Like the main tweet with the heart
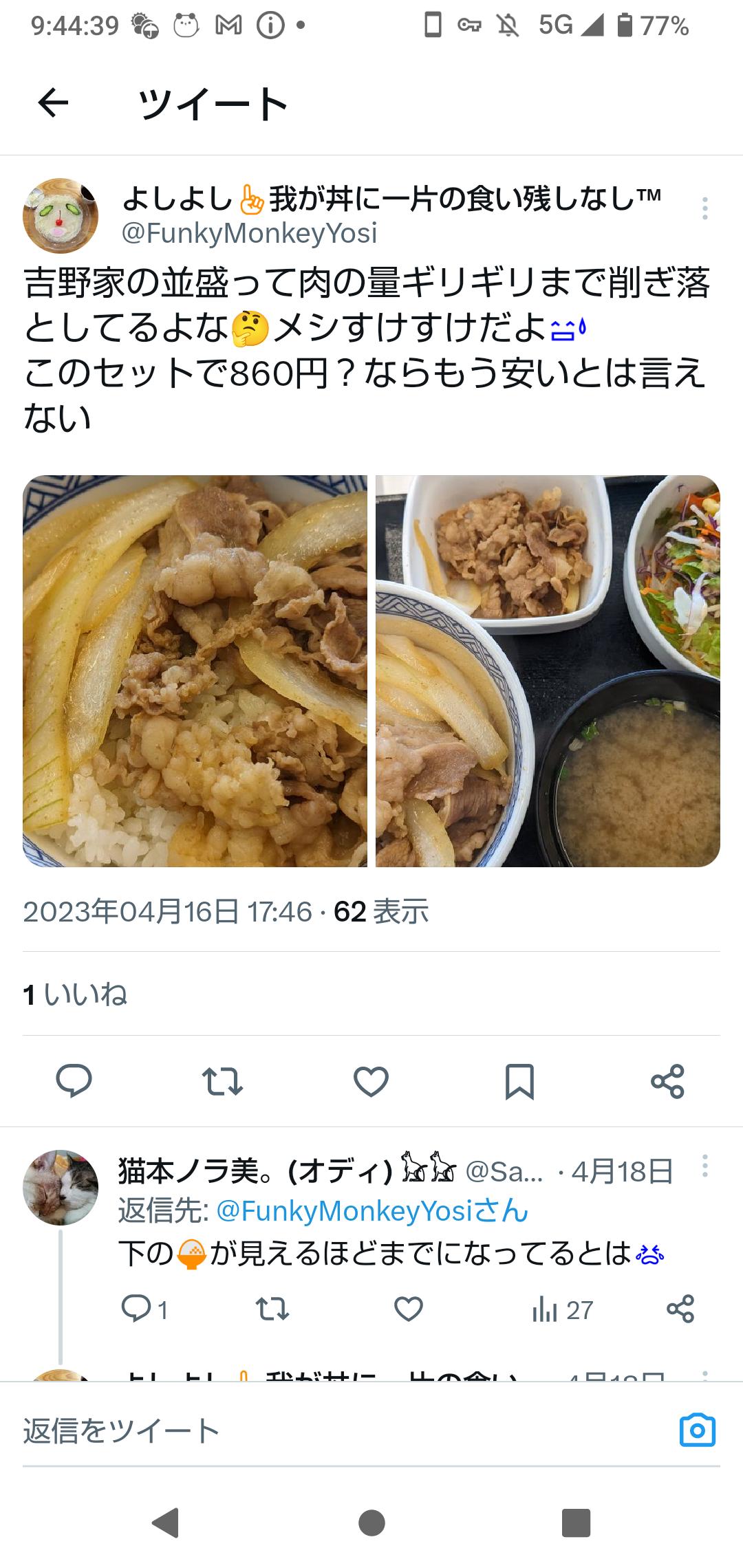 coord(371,1080)
